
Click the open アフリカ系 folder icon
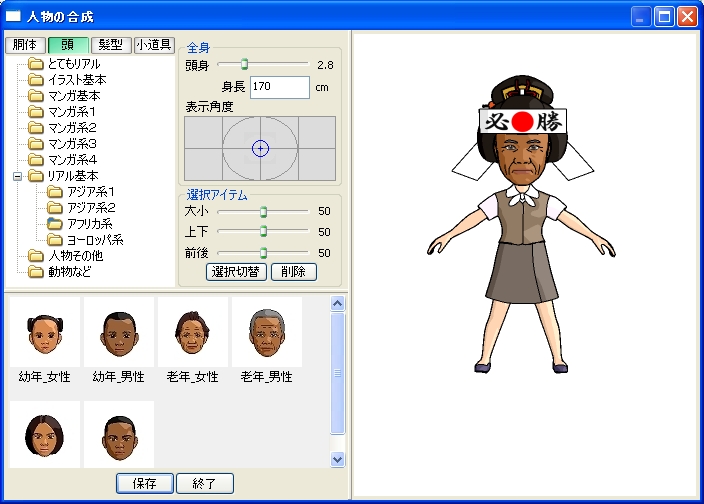tap(55, 224)
